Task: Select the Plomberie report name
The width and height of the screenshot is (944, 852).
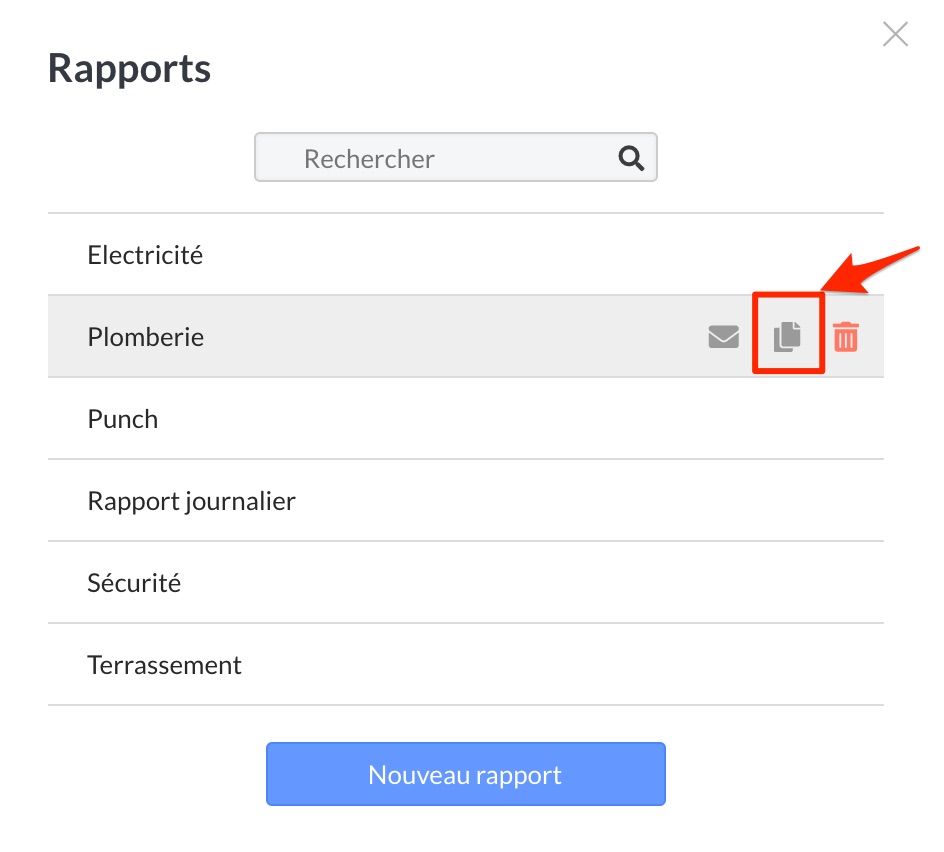Action: pyautogui.click(x=146, y=337)
